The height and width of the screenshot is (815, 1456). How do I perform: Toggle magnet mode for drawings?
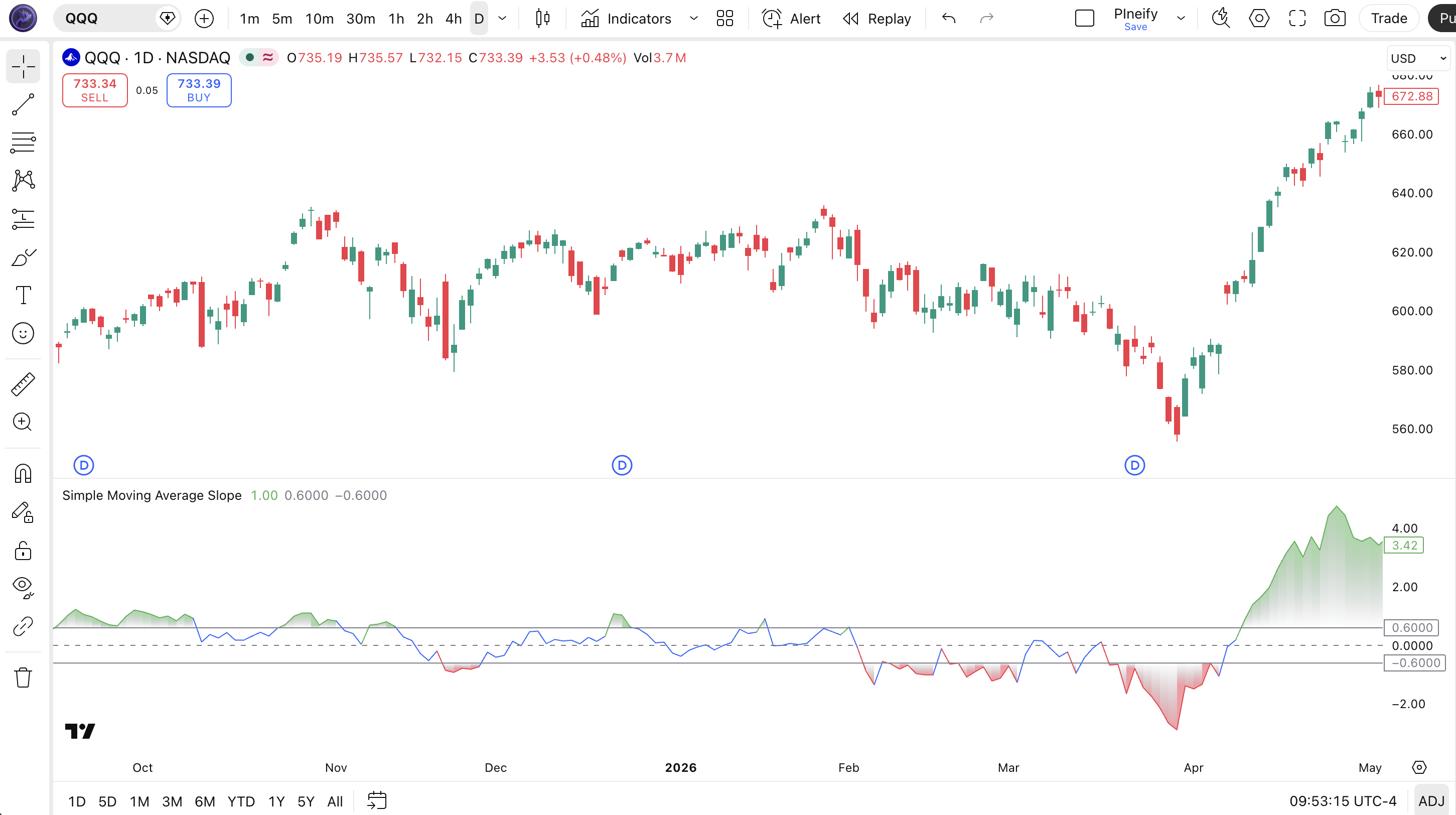tap(23, 474)
